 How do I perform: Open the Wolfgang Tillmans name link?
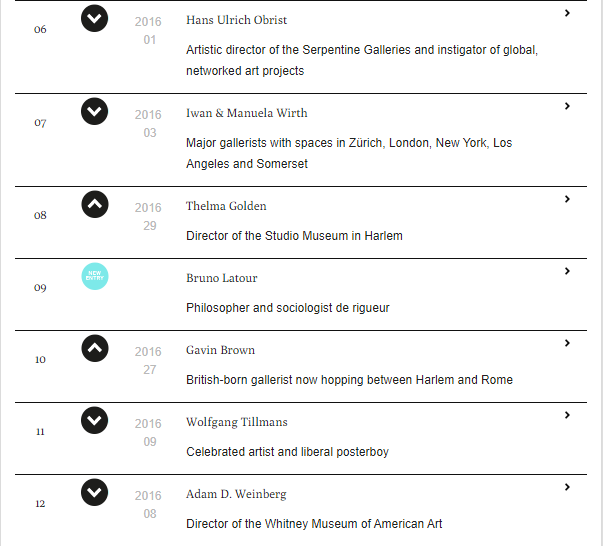pos(235,423)
